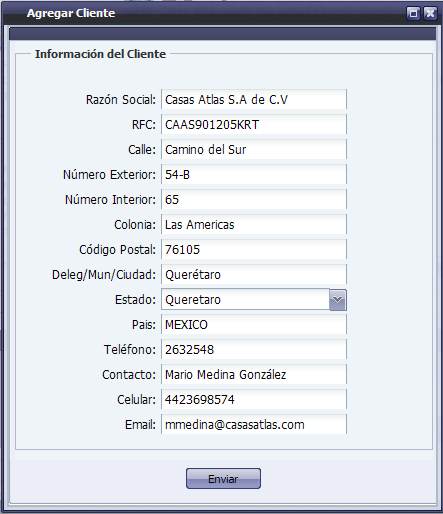Click the Número Interior field

(x=254, y=199)
